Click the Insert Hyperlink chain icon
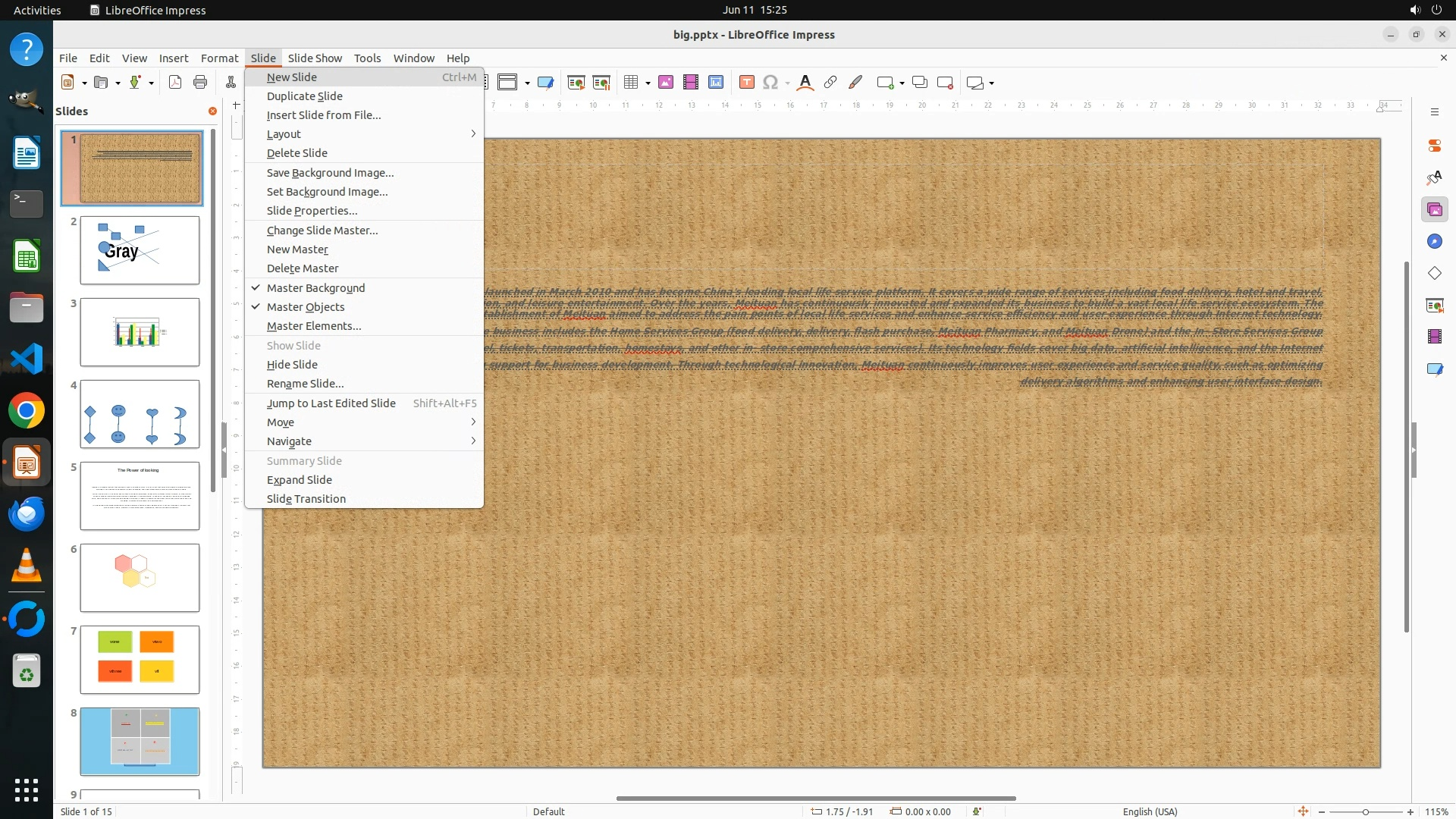 pyautogui.click(x=830, y=83)
